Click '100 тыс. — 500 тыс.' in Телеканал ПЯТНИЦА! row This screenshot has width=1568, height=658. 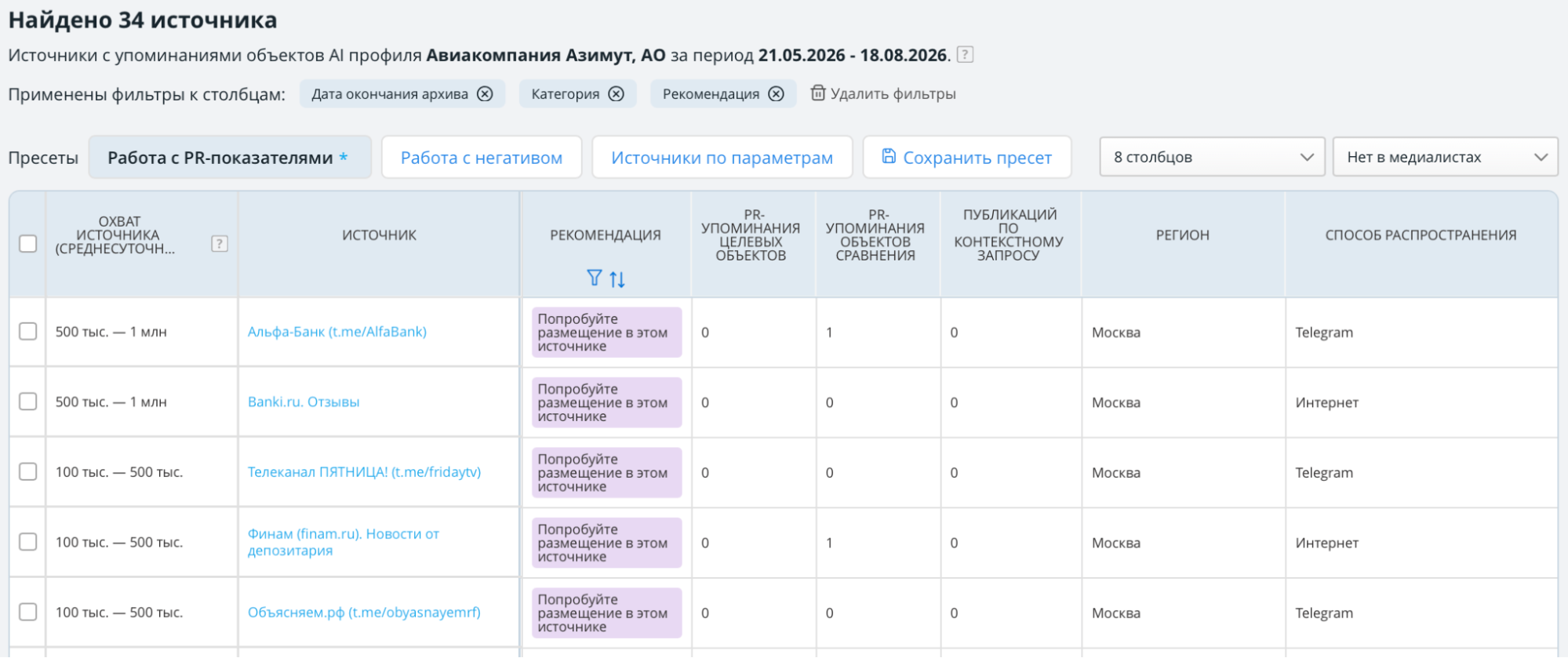(x=119, y=472)
